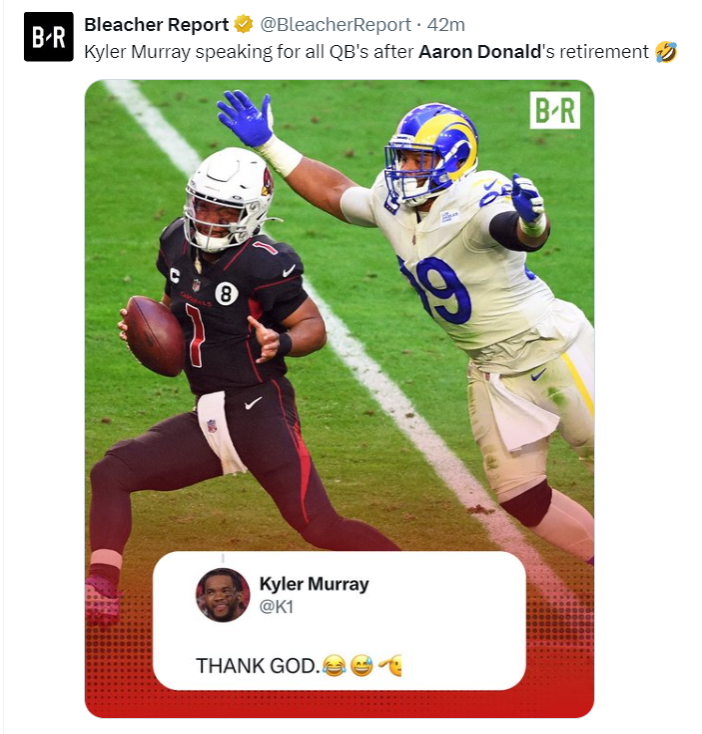Click the pointing-hand emoji in the quoted tweet
Image resolution: width=702 pixels, height=734 pixels.
390,666
